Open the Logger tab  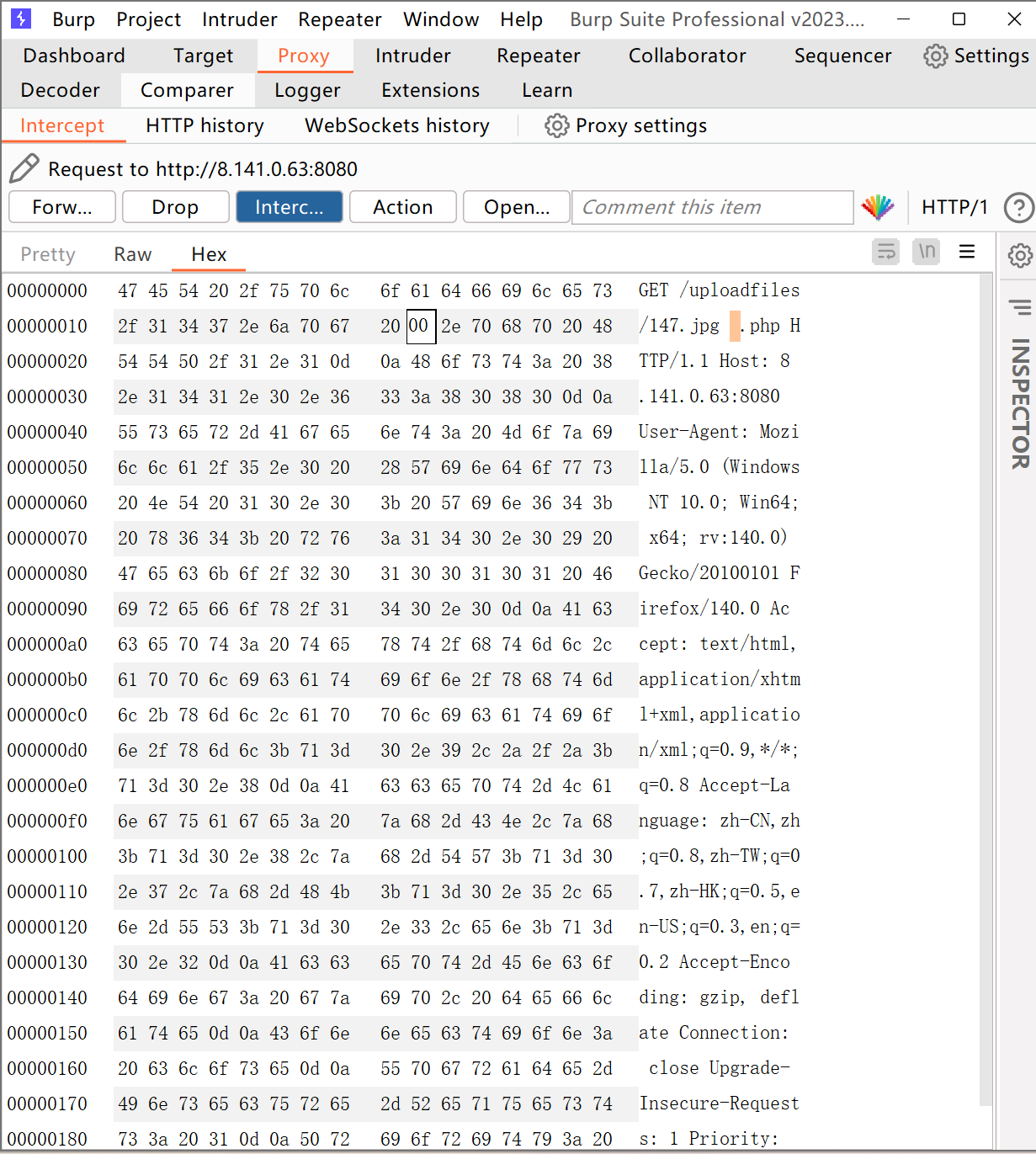pyautogui.click(x=307, y=90)
